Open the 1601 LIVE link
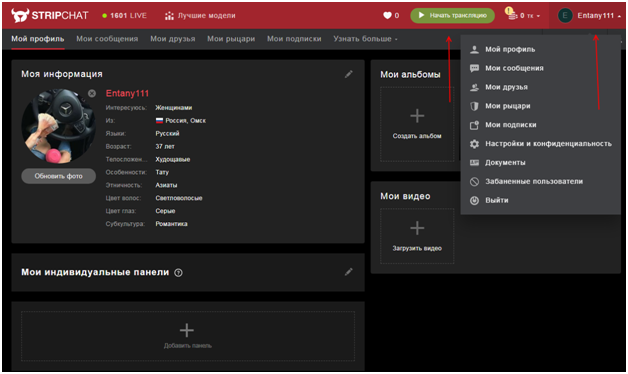Image resolution: width=628 pixels, height=374 pixels. click(x=125, y=16)
